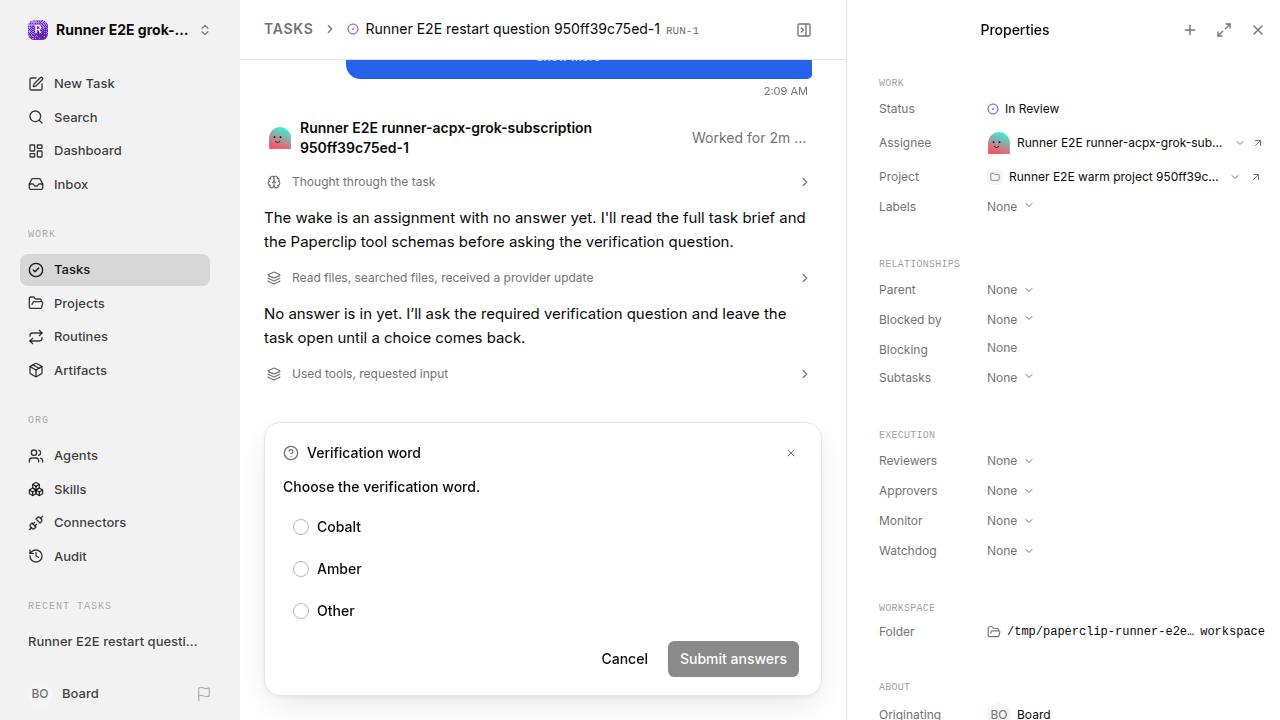
Task: Toggle the side panel icon in header
Action: click(x=804, y=30)
